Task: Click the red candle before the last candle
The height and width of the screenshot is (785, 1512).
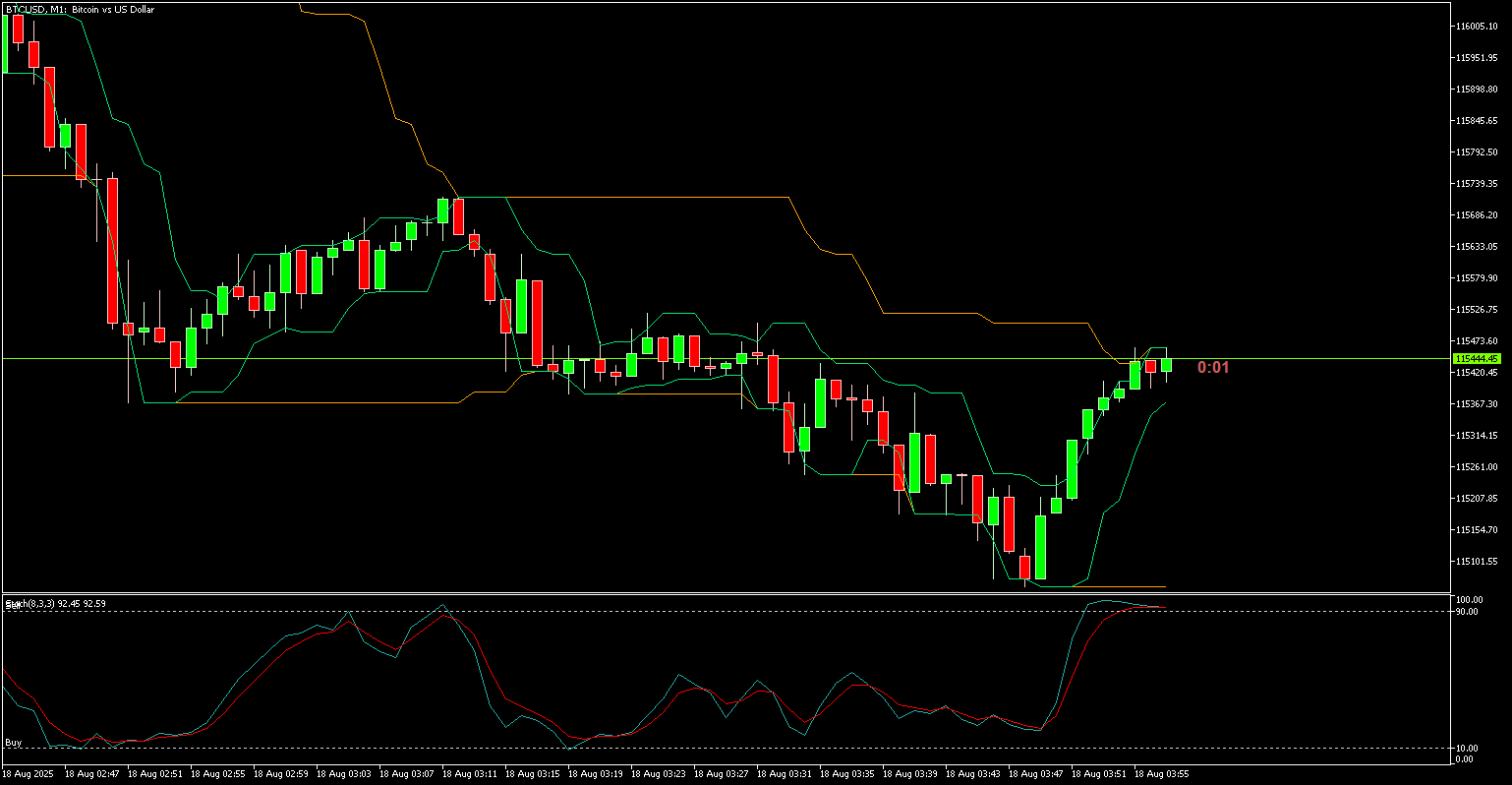Action: [1151, 367]
